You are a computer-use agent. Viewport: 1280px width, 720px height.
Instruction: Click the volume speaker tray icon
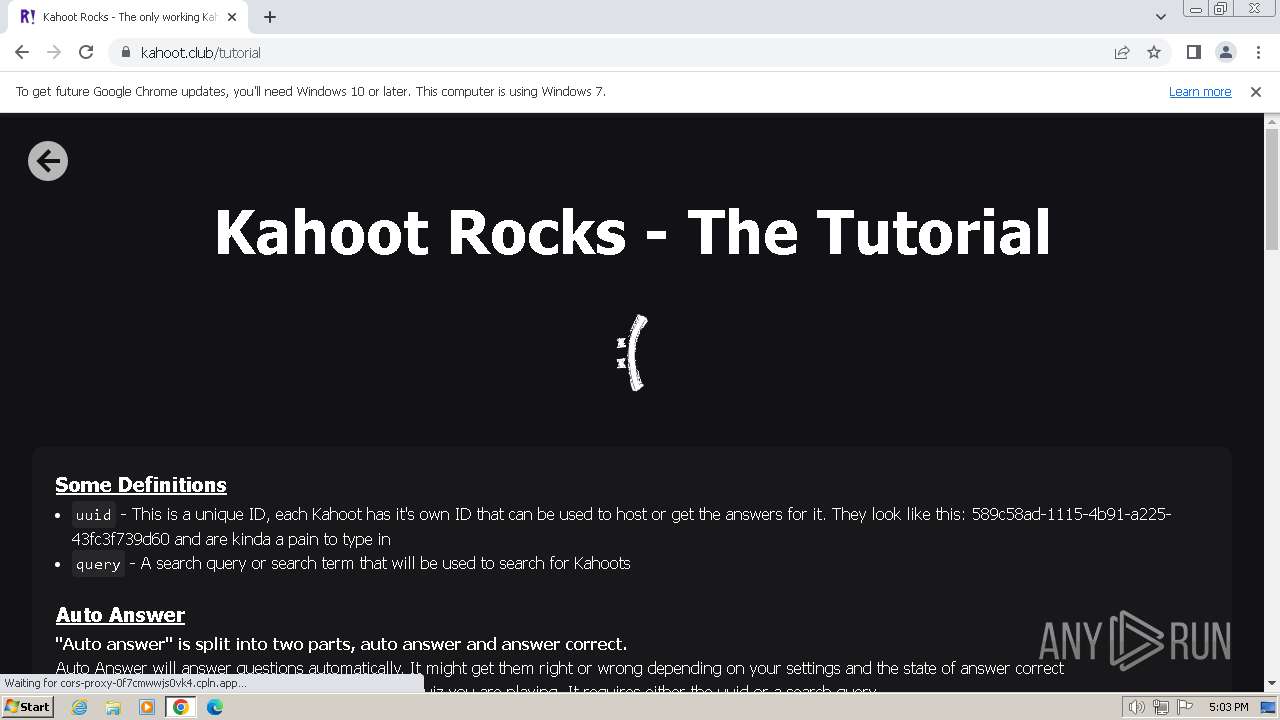coord(1137,707)
